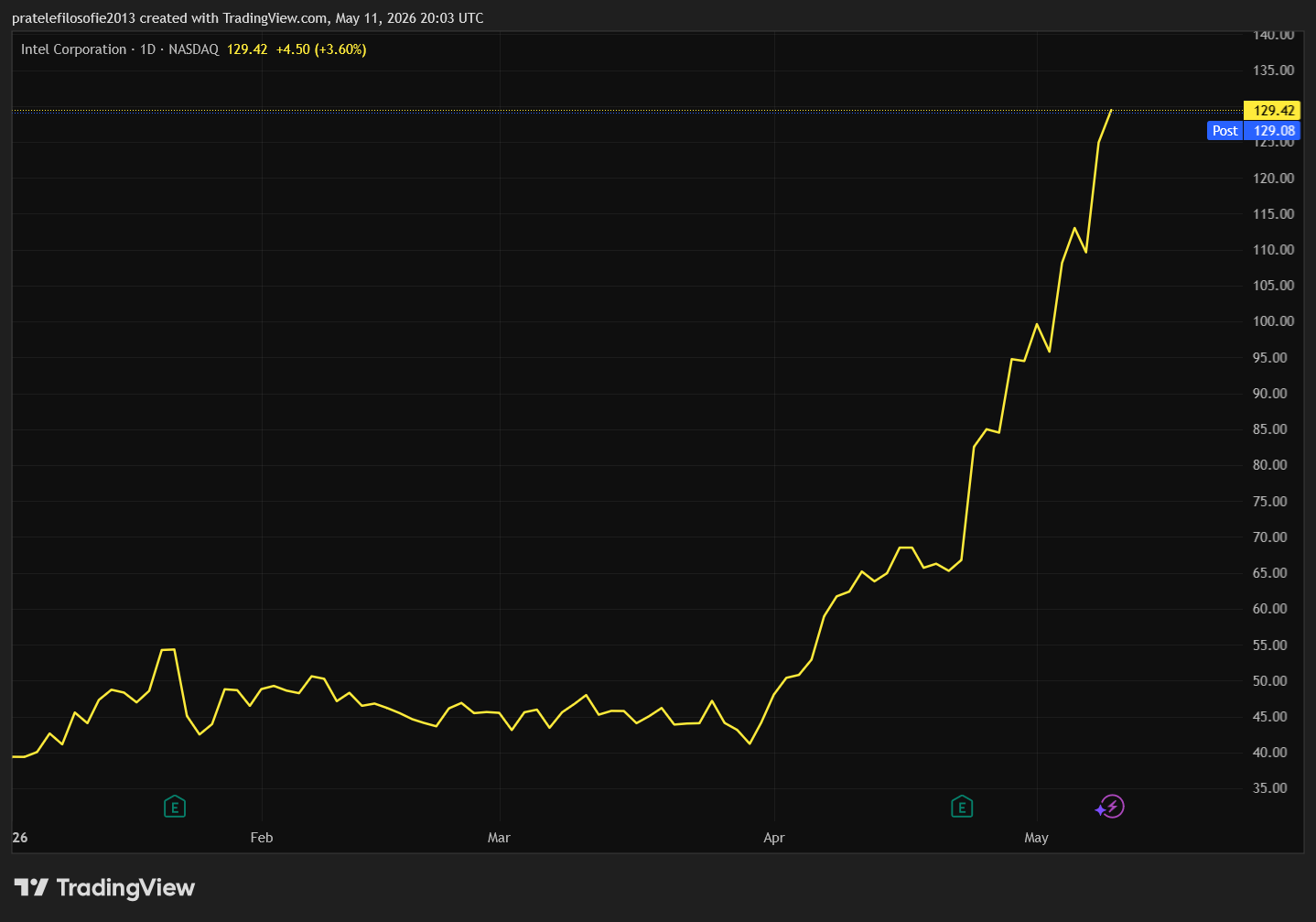The width and height of the screenshot is (1316, 922).
Task: Click the 45.00 price axis label
Action: click(1269, 717)
